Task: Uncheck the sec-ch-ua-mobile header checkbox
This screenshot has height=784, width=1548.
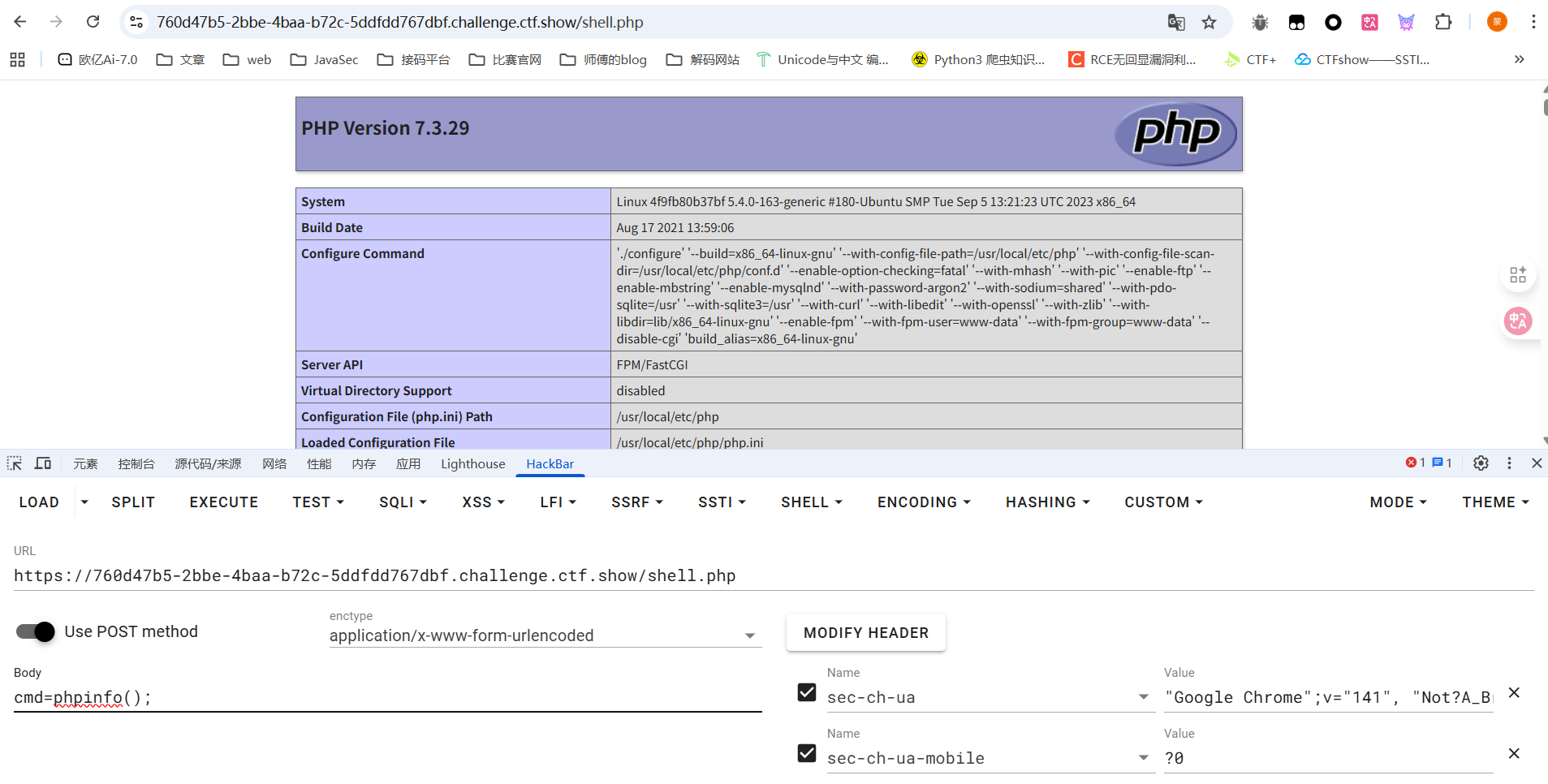Action: 807,753
